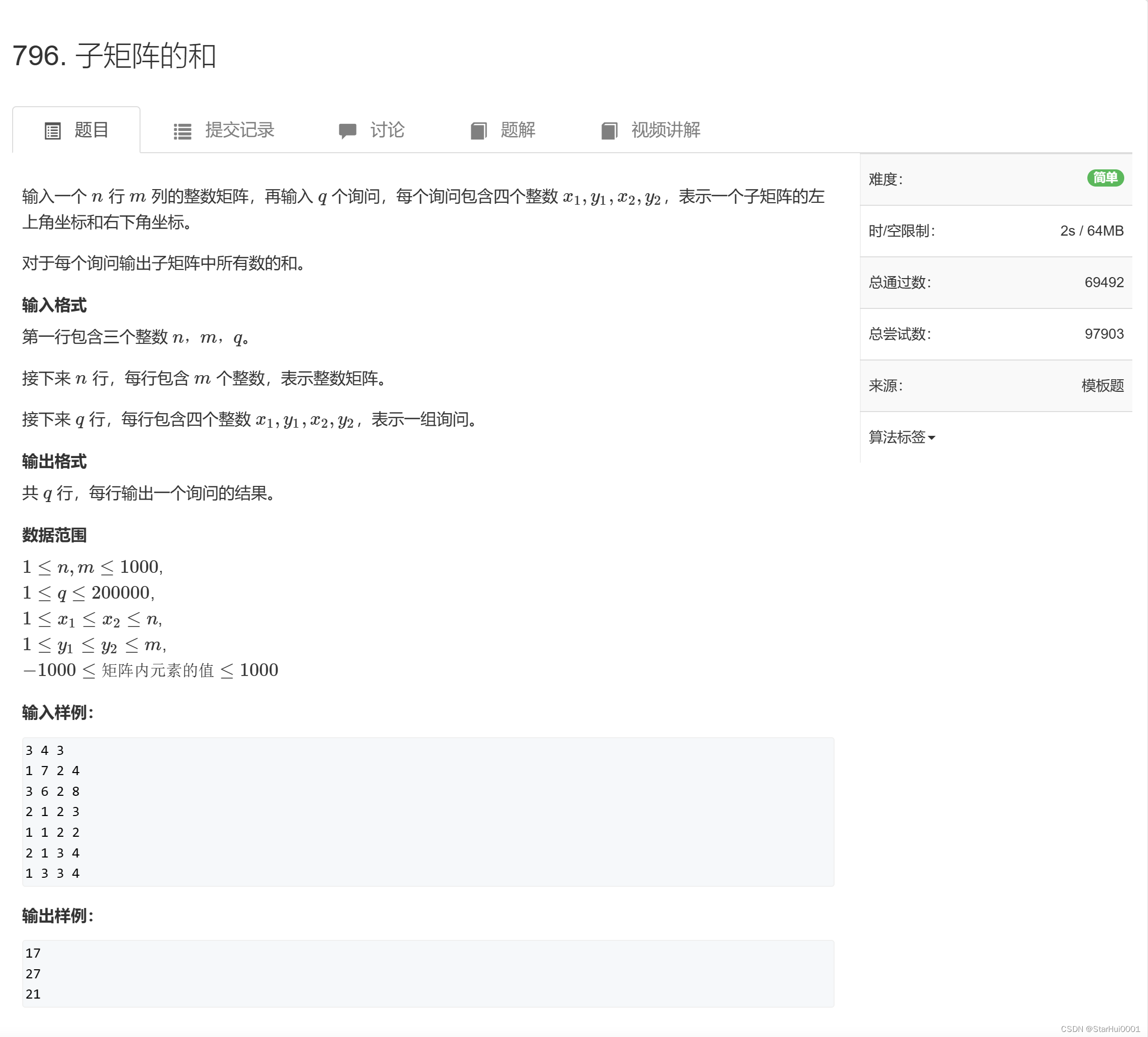1148x1037 pixels.
Task: Open the 讨论 tab
Action: [387, 130]
